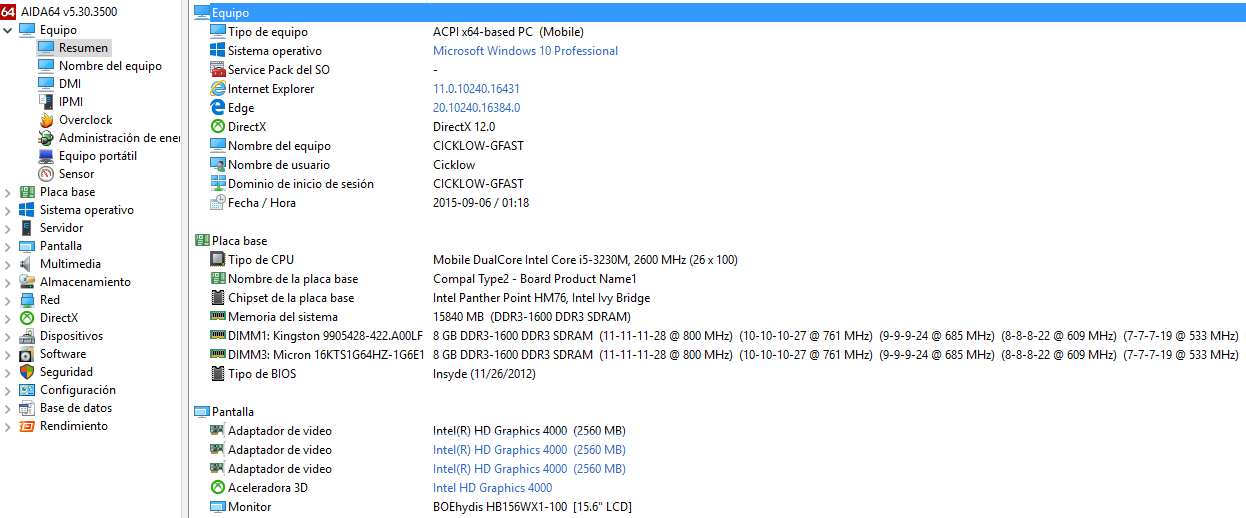The width and height of the screenshot is (1246, 518).
Task: Select Sensor in the tree
Action: pyautogui.click(x=77, y=174)
